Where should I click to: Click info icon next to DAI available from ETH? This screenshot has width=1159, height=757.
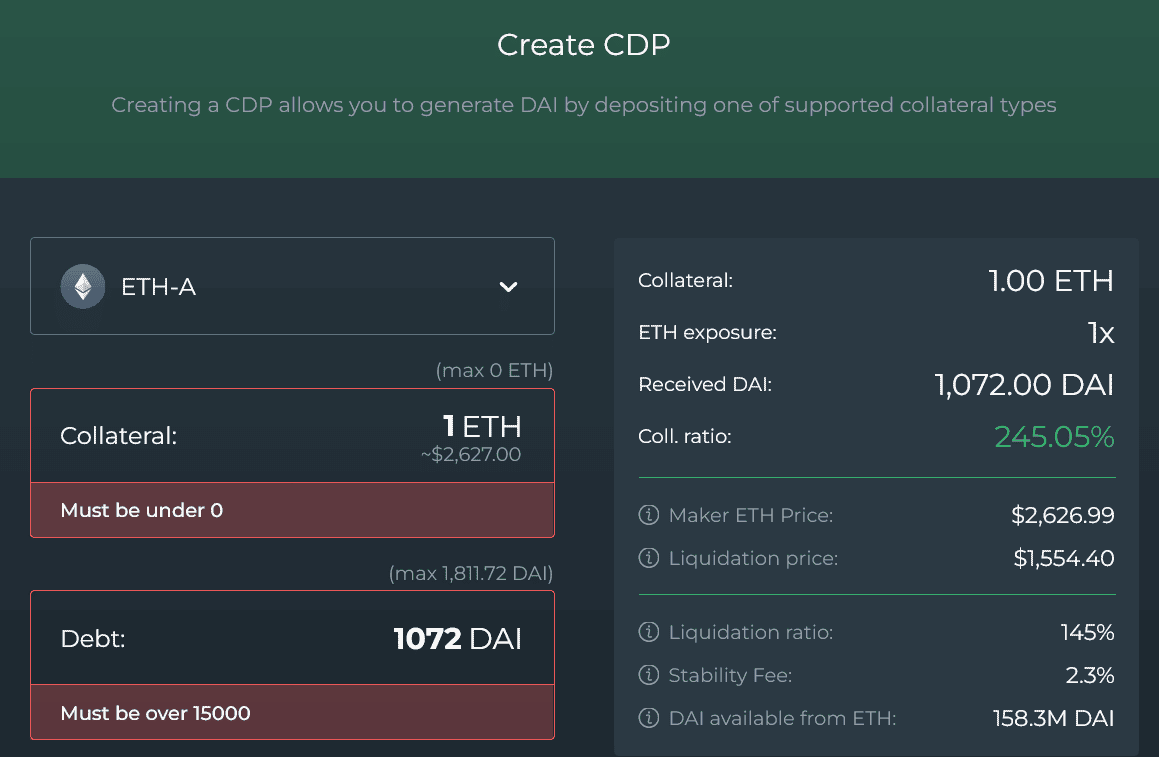tap(648, 718)
